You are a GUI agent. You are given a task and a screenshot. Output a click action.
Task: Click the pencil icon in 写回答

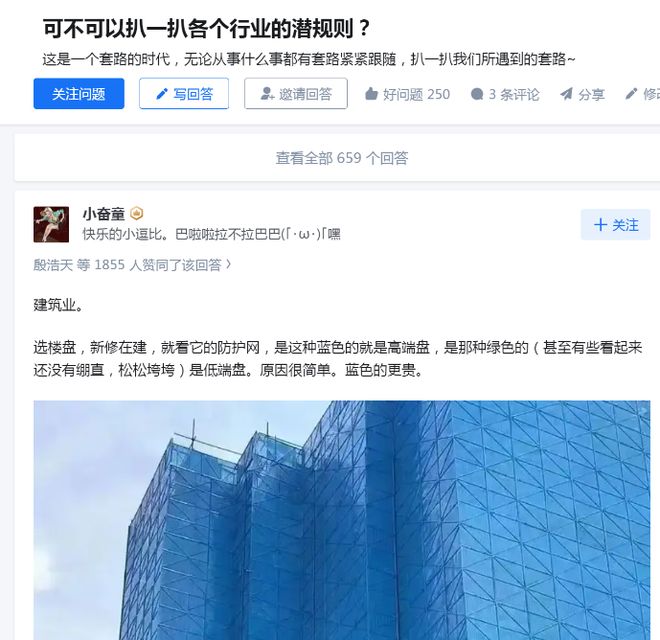tap(162, 94)
